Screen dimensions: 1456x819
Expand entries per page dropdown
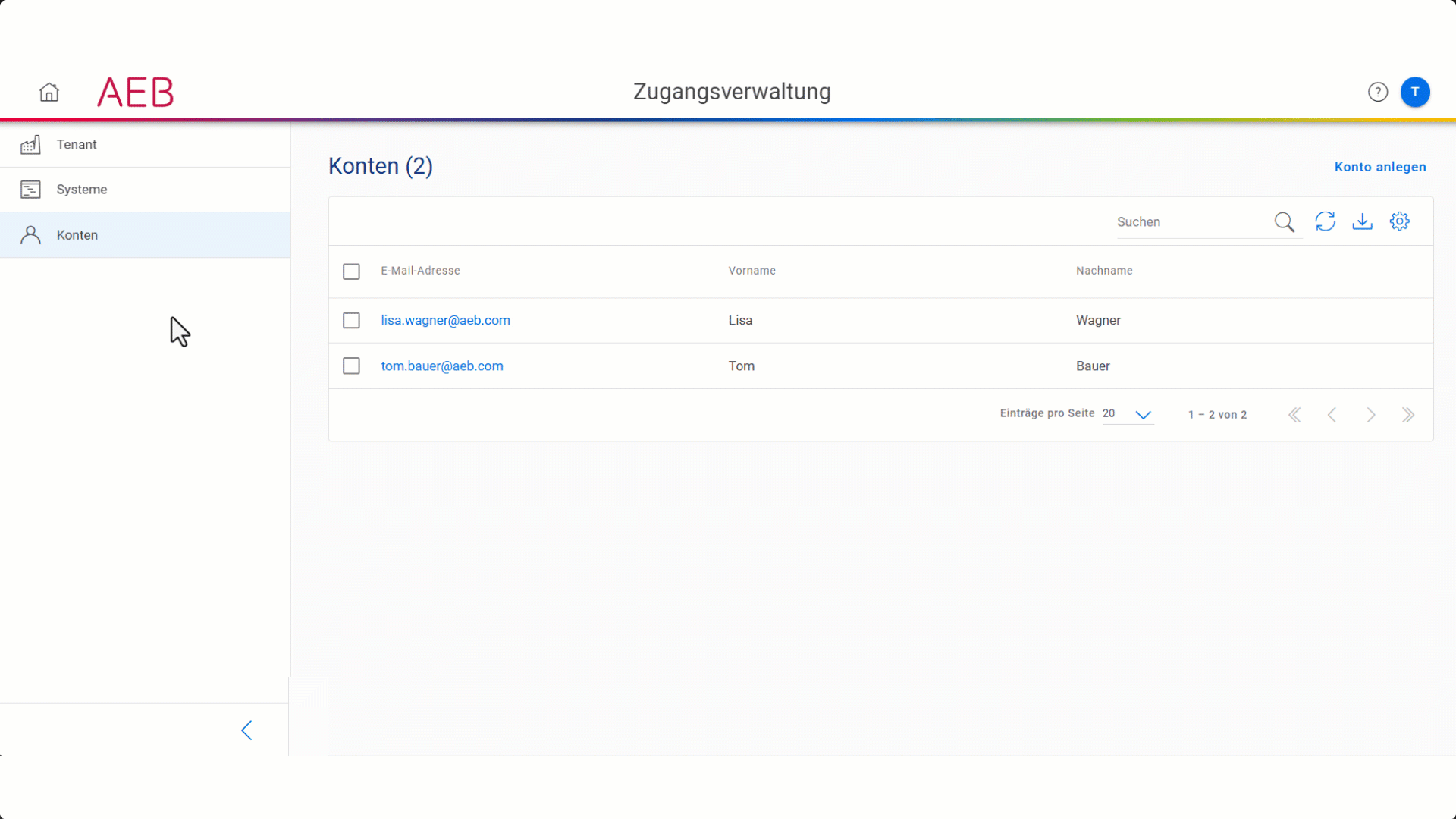pos(1143,414)
